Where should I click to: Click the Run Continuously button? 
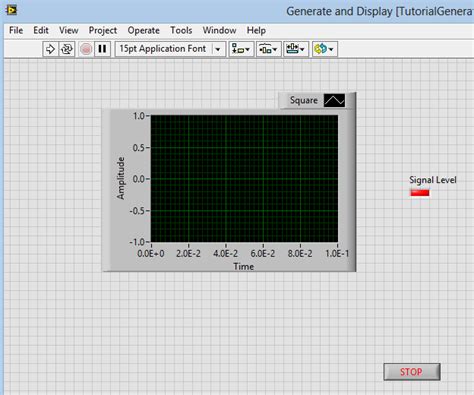[x=67, y=49]
